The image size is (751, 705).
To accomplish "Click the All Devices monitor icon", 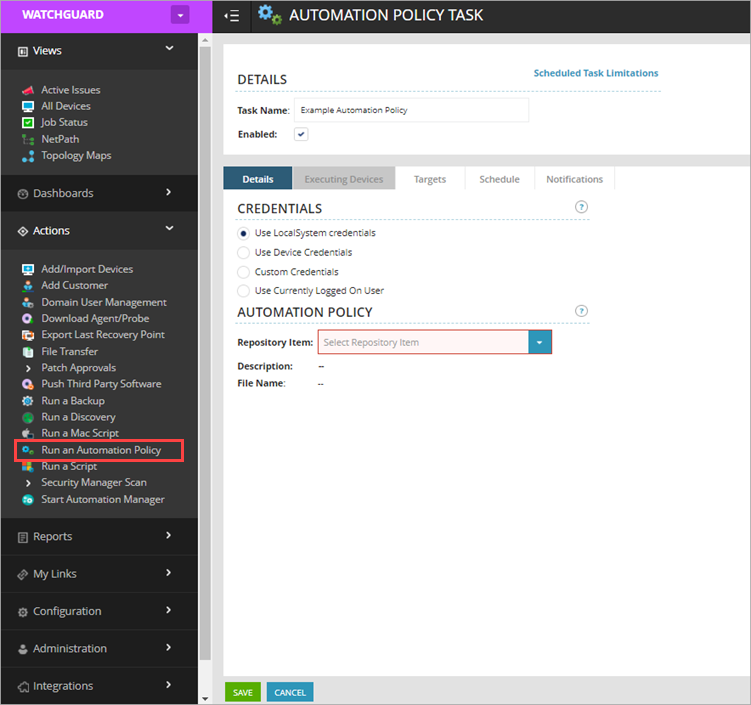I will [28, 106].
